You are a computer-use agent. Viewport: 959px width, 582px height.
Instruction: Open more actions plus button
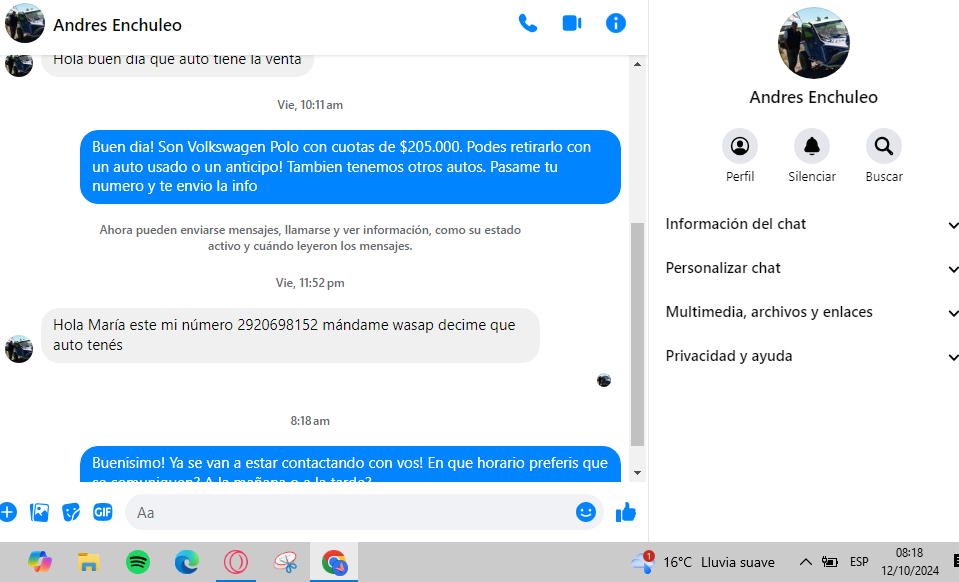pos(8,512)
